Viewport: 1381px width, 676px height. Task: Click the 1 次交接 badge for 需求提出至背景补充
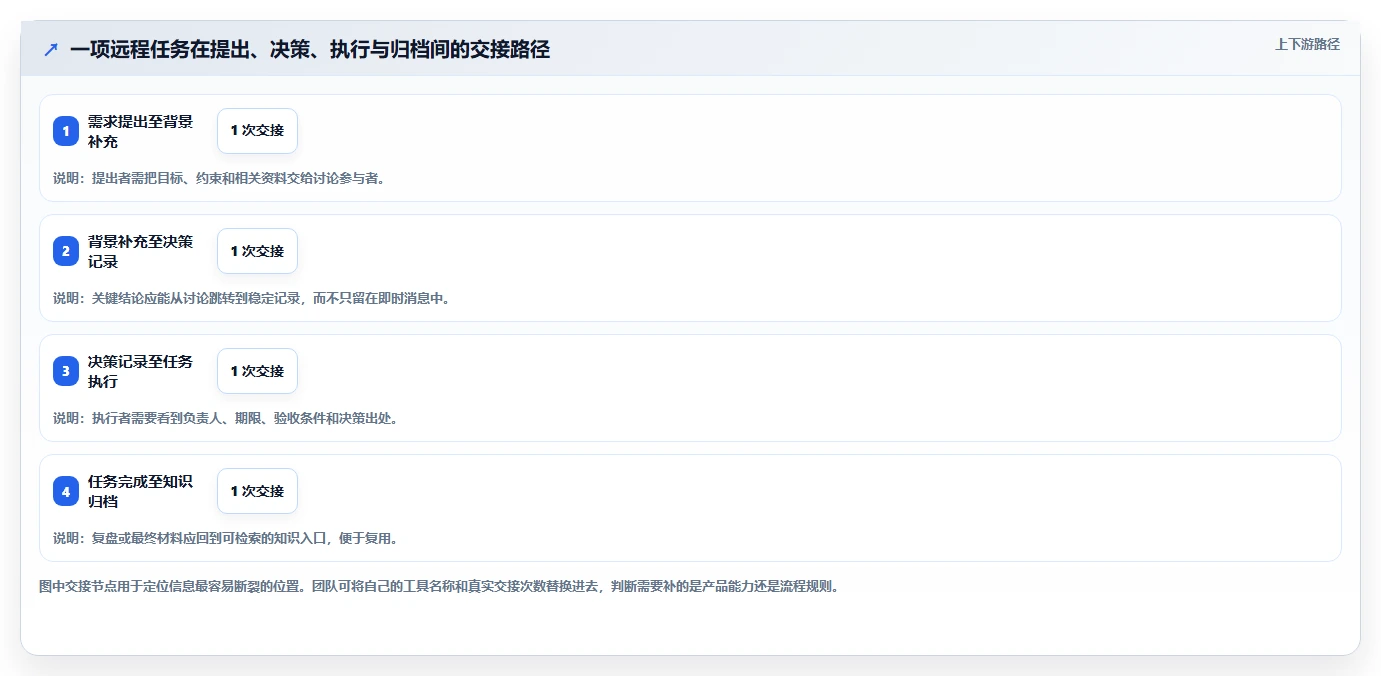tap(257, 131)
